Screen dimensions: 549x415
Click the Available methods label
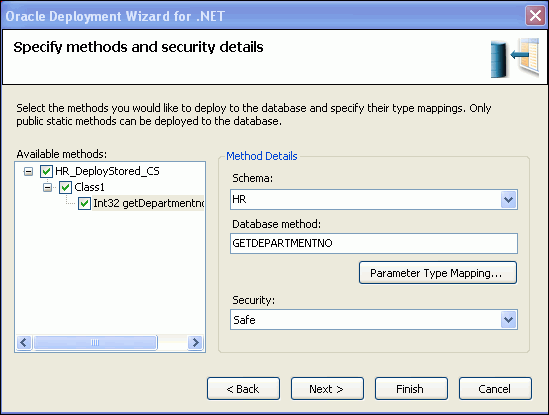tap(62, 154)
